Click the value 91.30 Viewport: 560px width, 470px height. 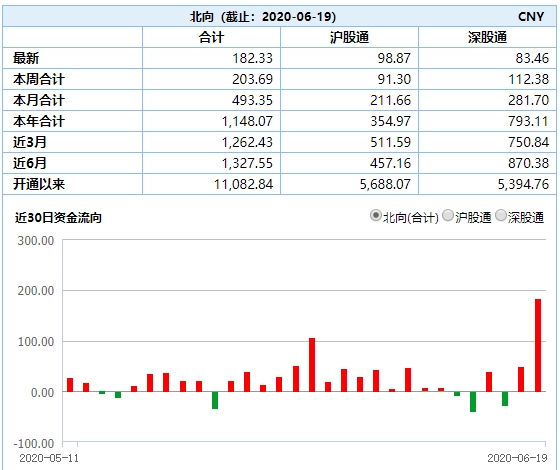coord(394,79)
